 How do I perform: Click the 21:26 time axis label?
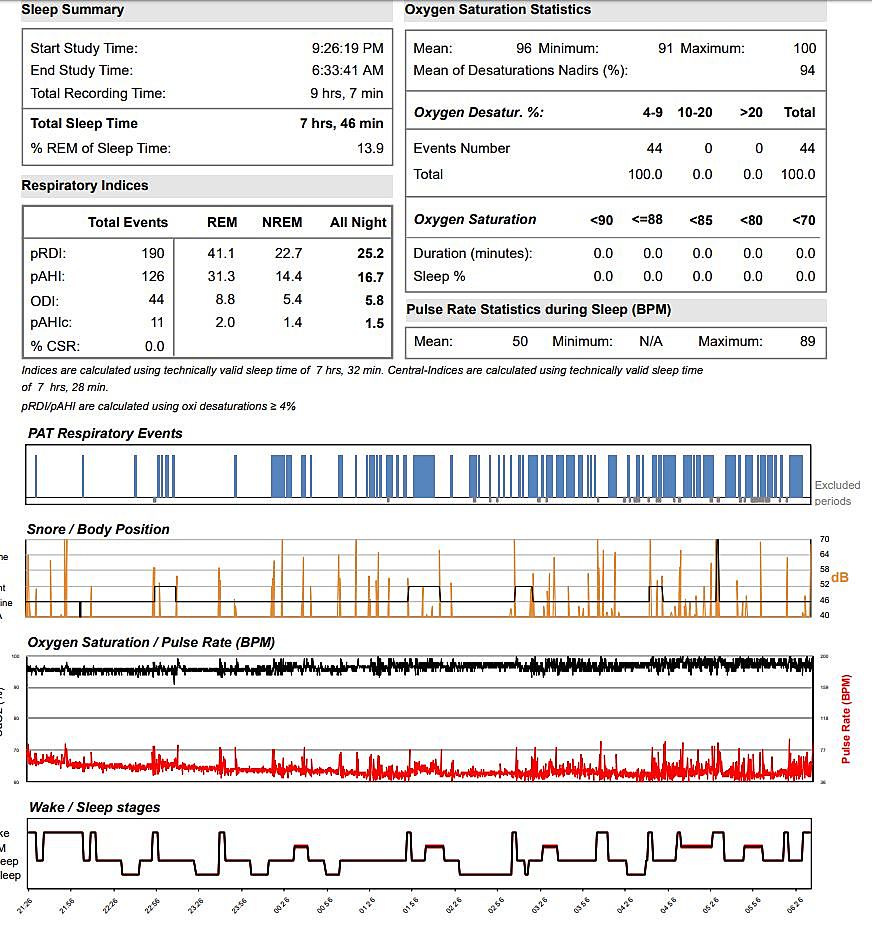pyautogui.click(x=25, y=906)
